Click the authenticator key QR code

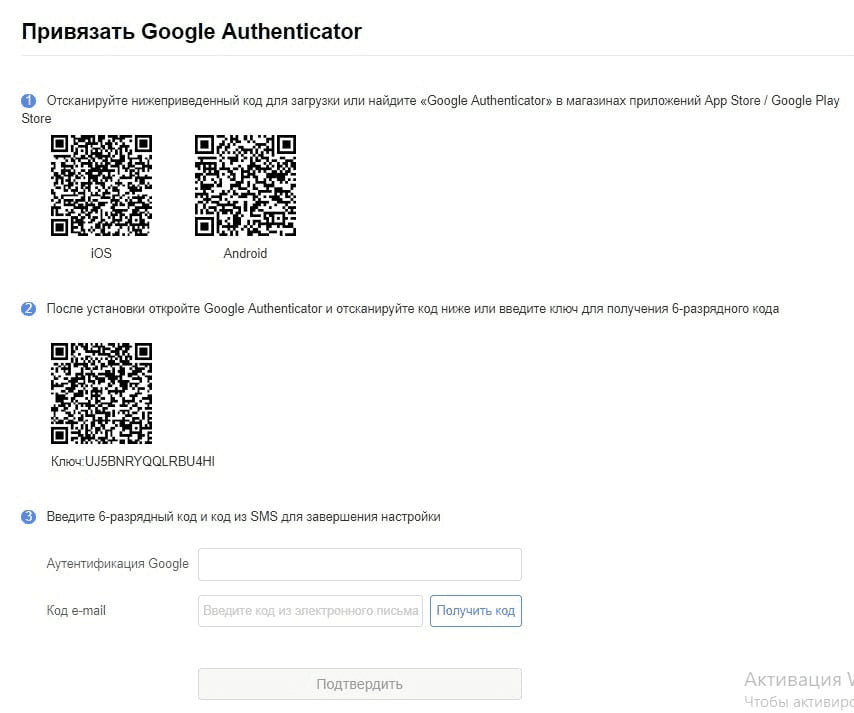click(101, 393)
